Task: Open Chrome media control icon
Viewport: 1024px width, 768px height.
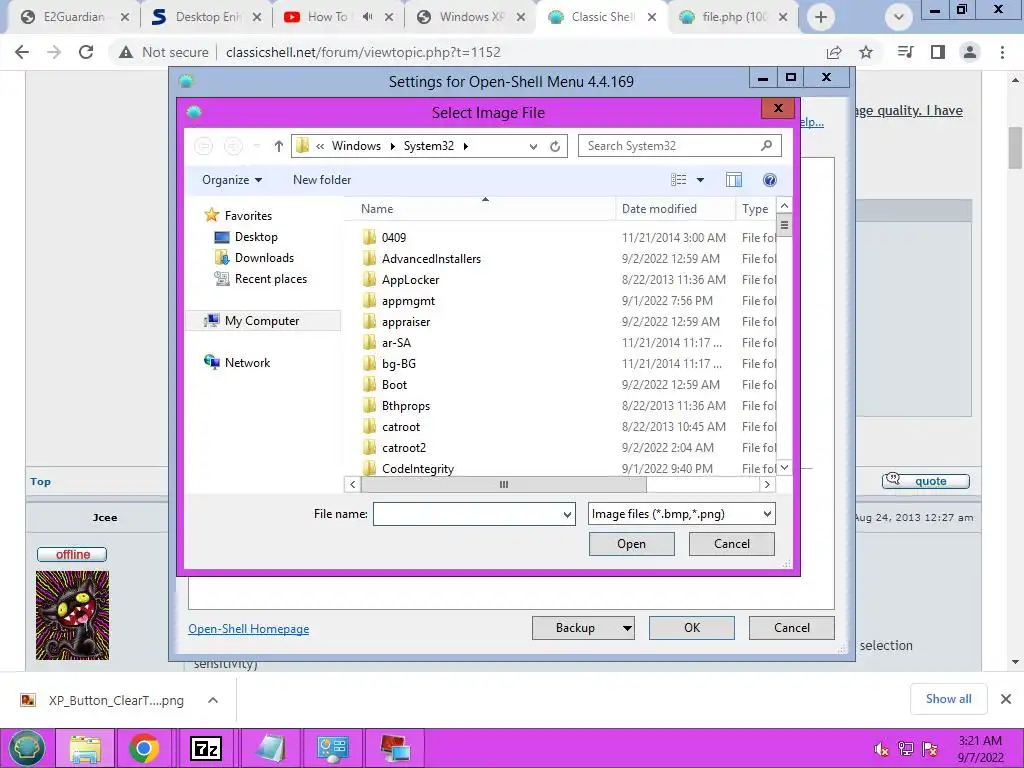Action: coord(905,52)
